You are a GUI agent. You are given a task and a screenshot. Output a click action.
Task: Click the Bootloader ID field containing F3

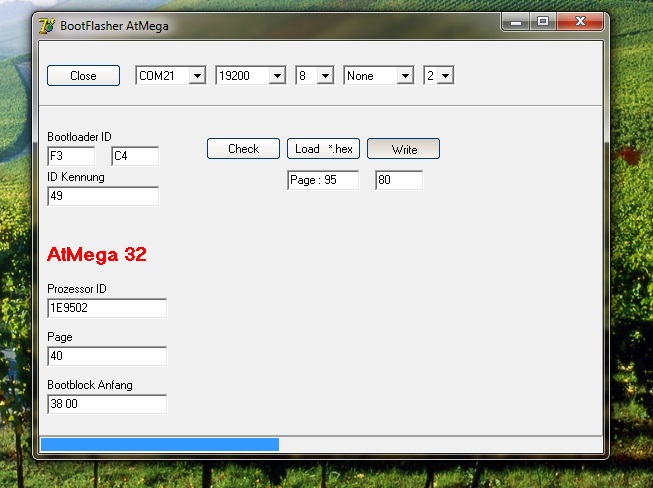pyautogui.click(x=71, y=156)
